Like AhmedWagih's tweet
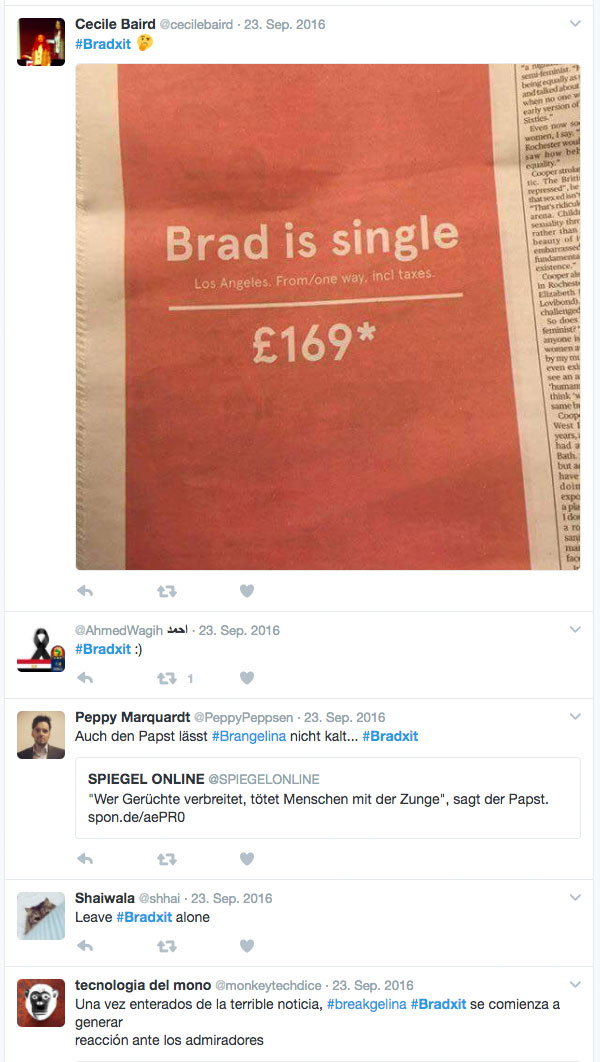 [x=247, y=678]
